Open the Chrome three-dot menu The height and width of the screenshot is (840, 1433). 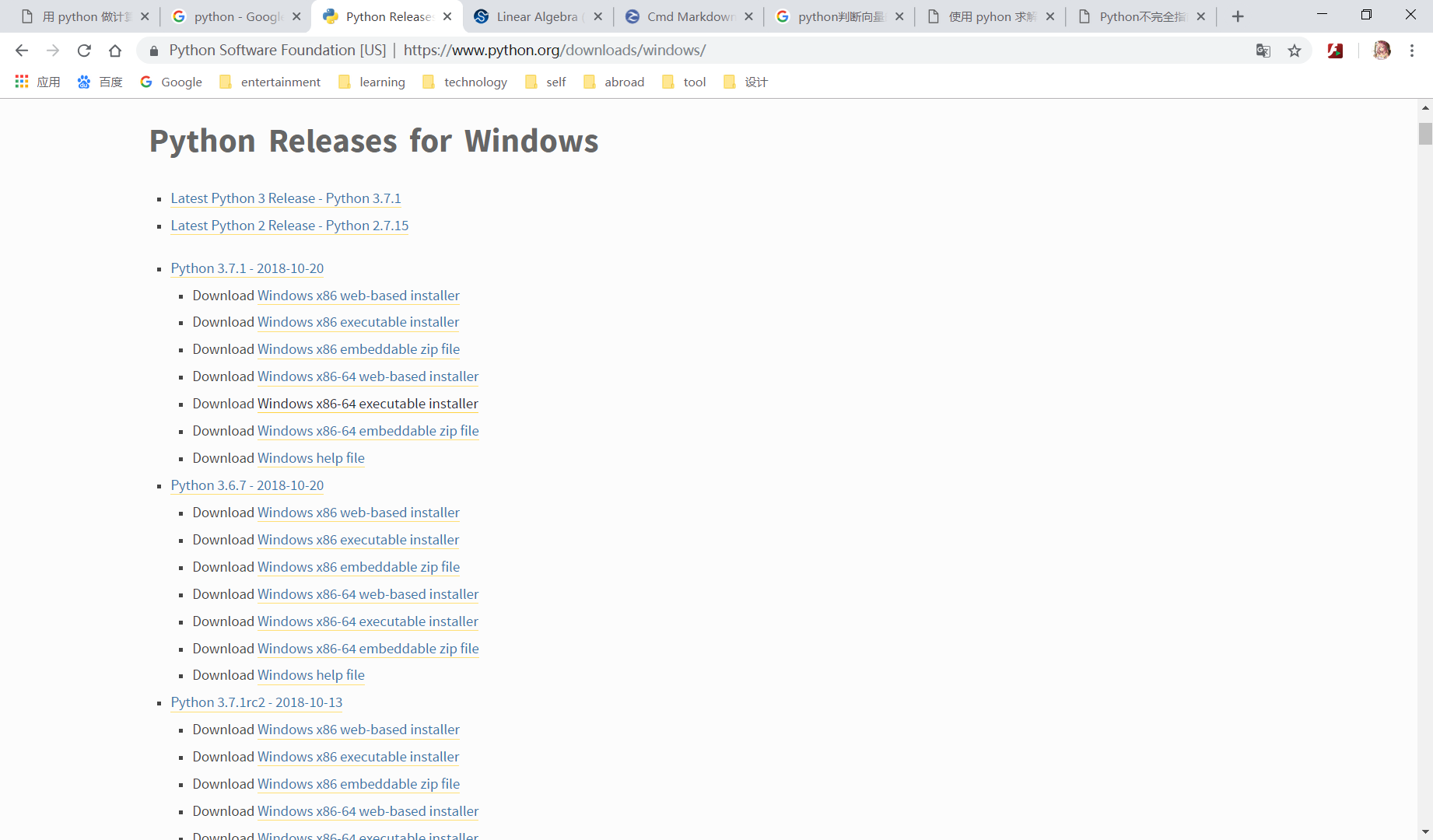click(x=1412, y=51)
